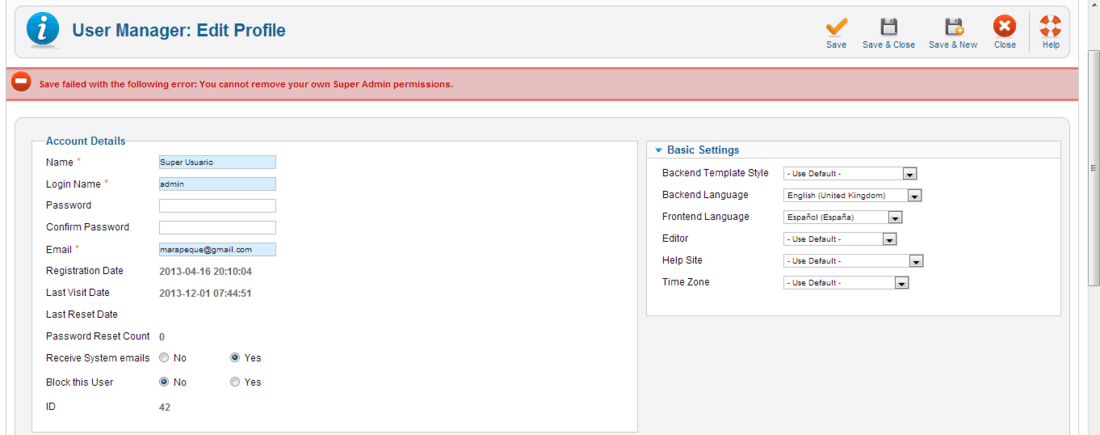Screen dimensions: 1100x435
Task: Click the red error icon in alert
Action: pyautogui.click(x=21, y=83)
